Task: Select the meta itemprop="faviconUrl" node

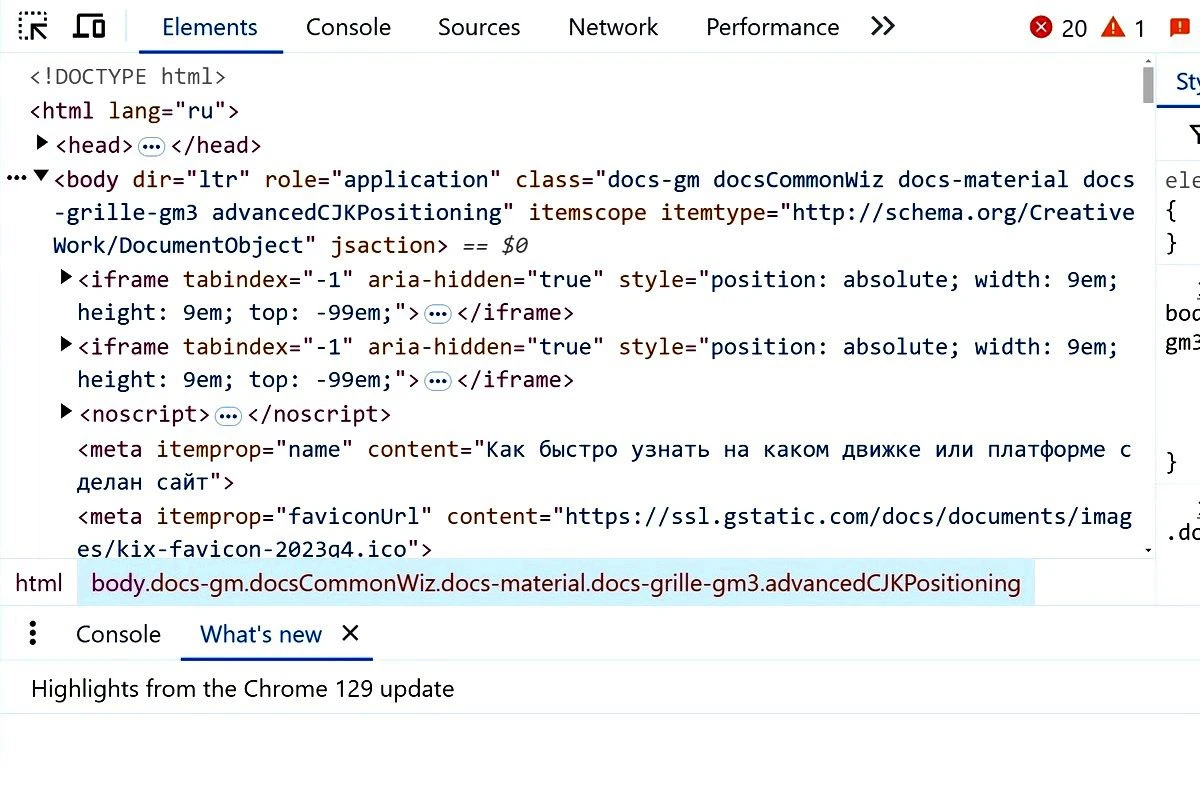Action: coord(604,532)
